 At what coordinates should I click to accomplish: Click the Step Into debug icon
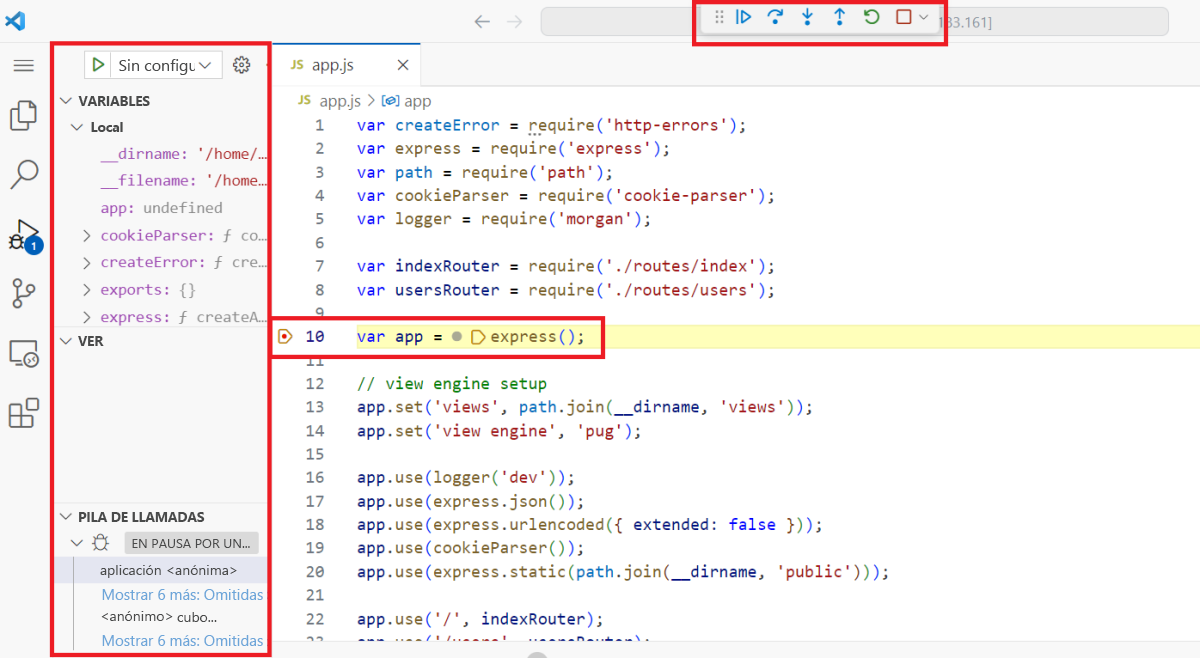pyautogui.click(x=807, y=17)
